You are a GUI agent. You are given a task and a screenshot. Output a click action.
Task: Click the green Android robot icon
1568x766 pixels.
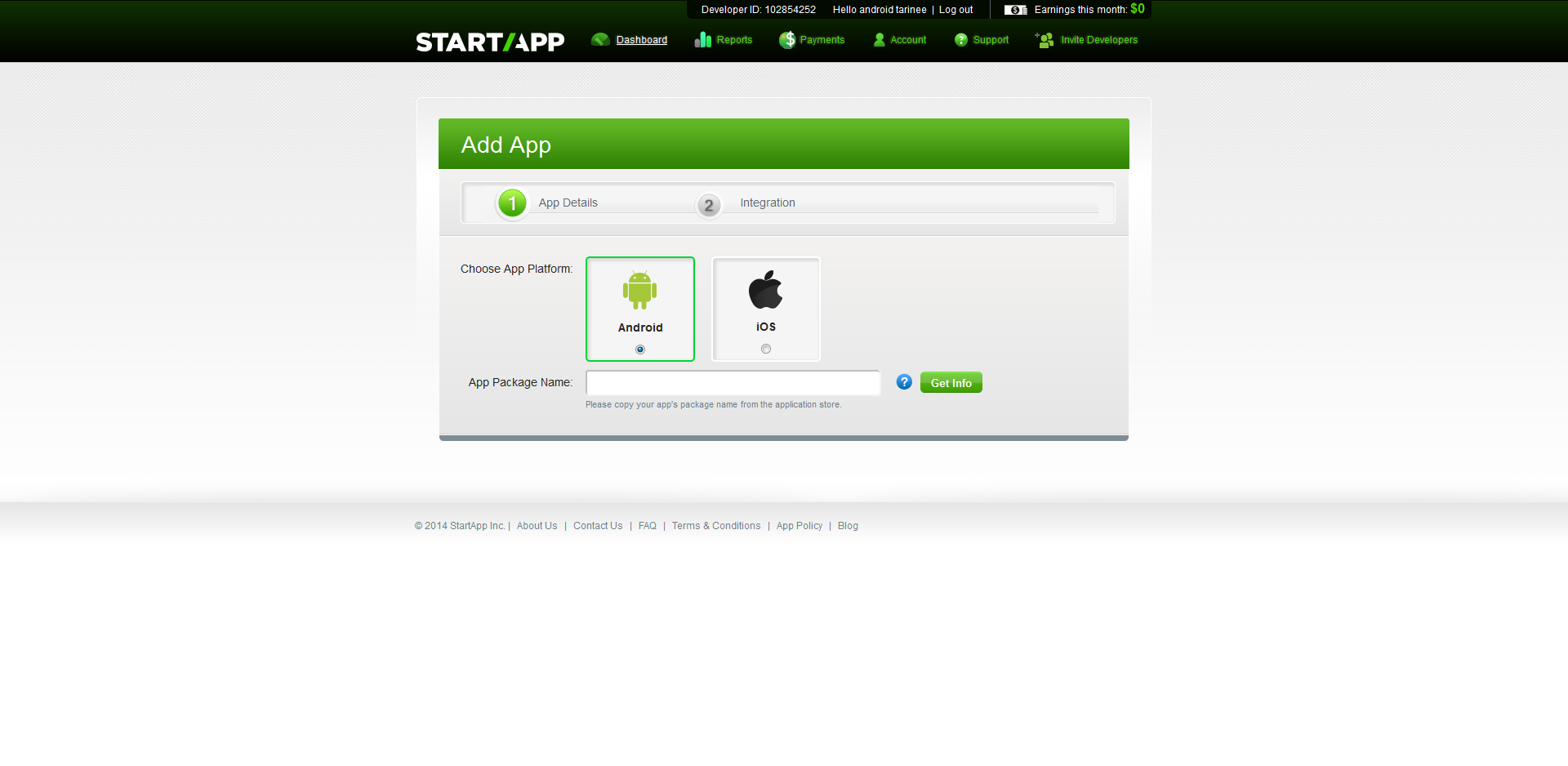pyautogui.click(x=640, y=290)
